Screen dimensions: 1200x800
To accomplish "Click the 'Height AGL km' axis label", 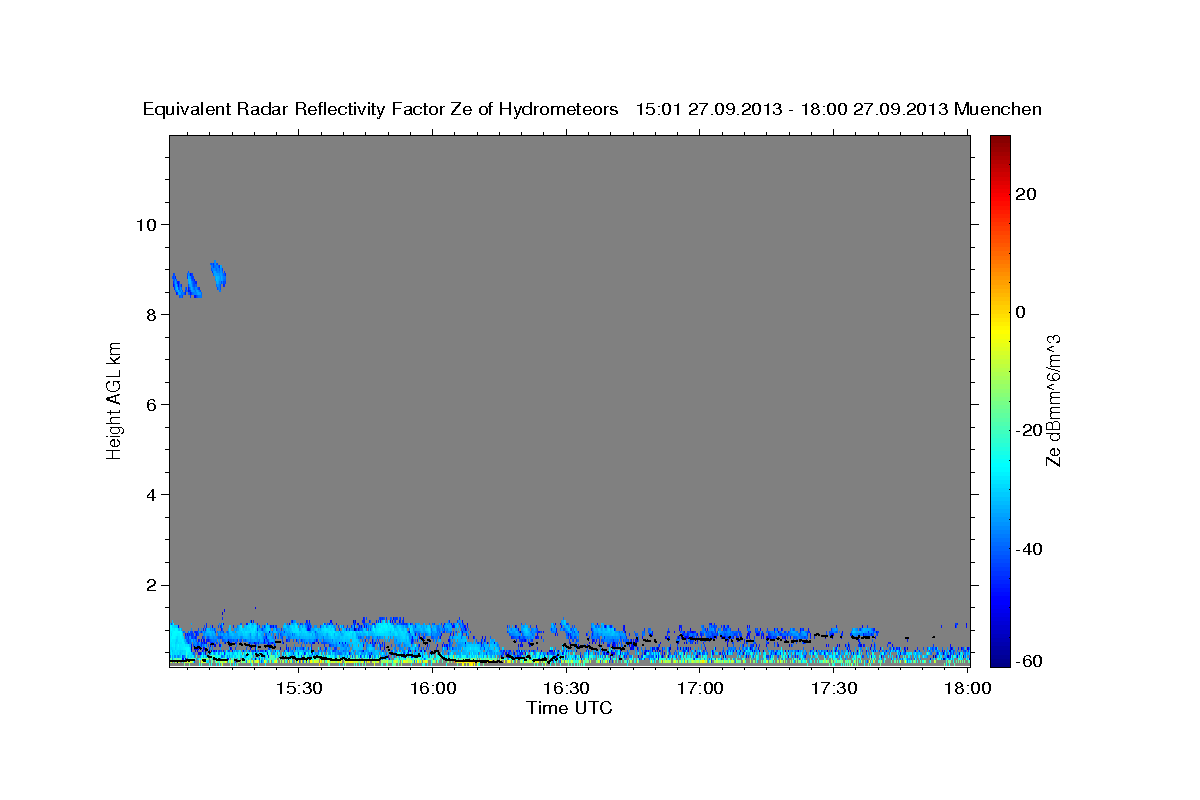I will pyautogui.click(x=115, y=400).
